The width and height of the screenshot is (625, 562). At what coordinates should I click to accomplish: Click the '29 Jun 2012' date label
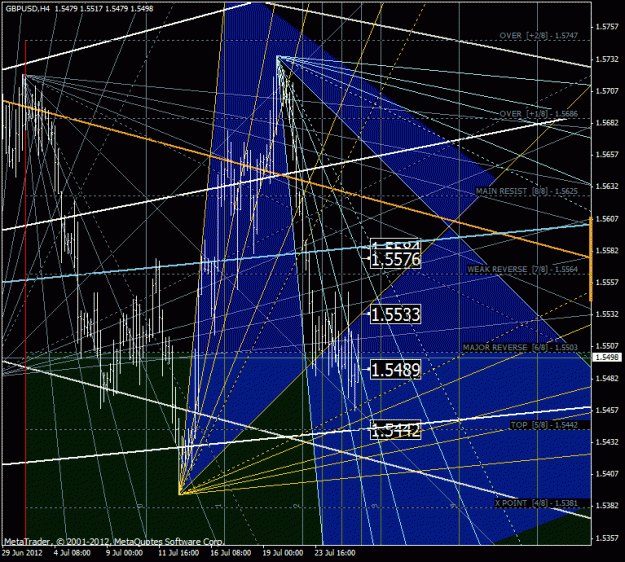pyautogui.click(x=22, y=553)
